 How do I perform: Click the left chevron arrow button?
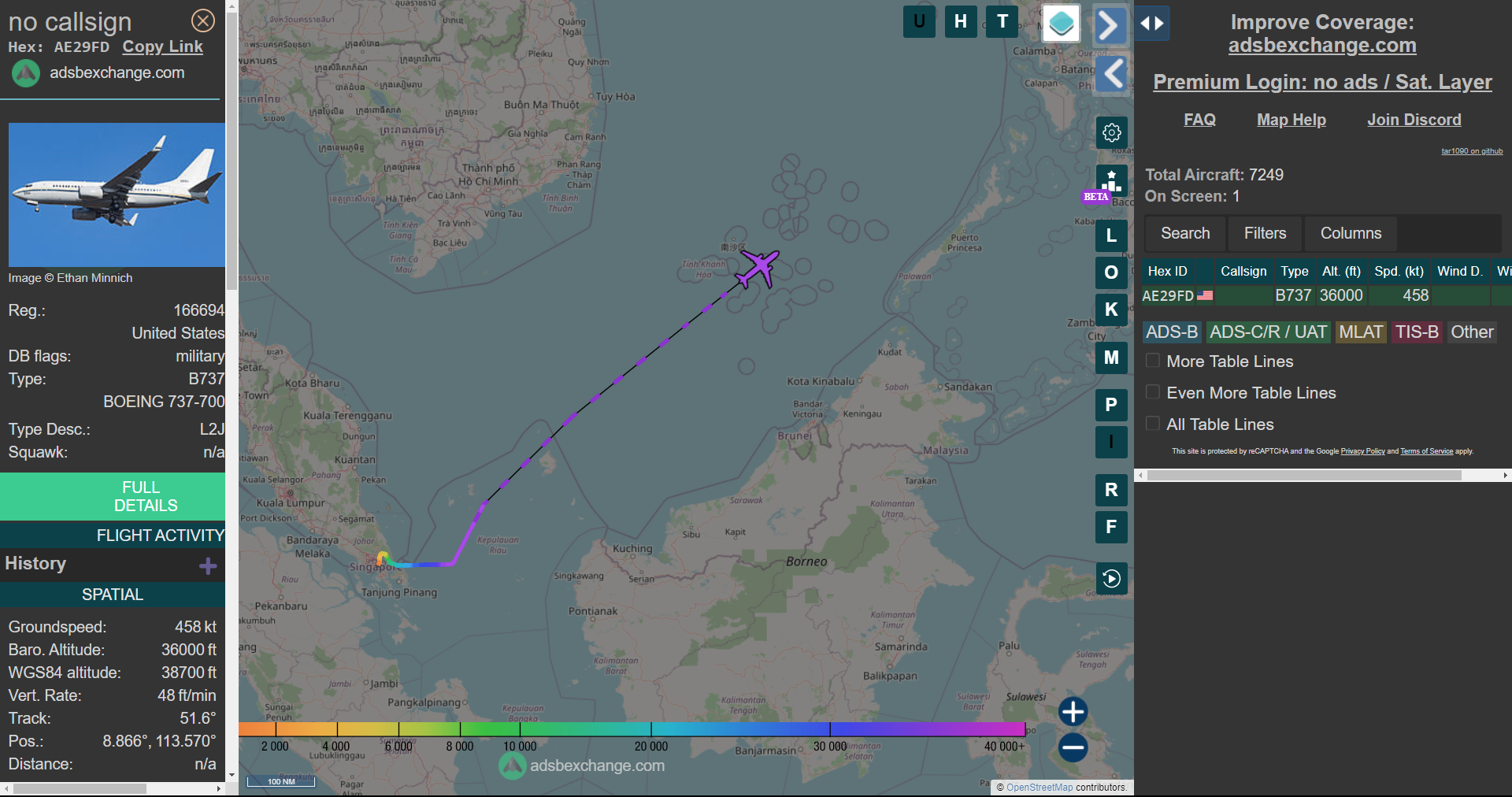pos(1112,74)
